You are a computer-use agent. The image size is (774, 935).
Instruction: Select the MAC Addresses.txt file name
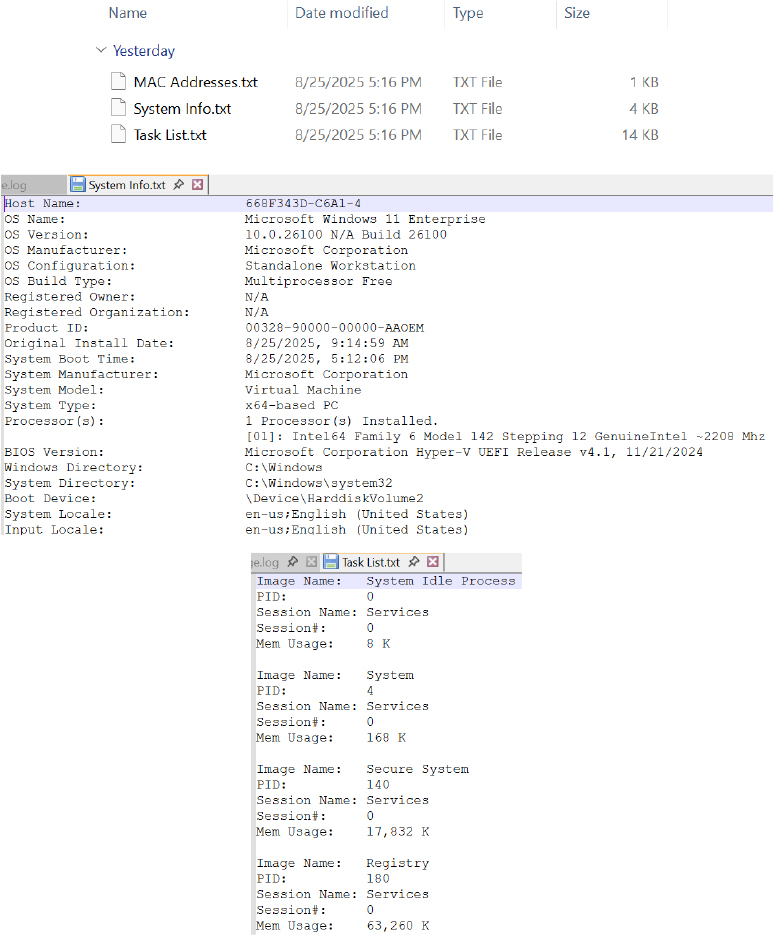[x=196, y=82]
